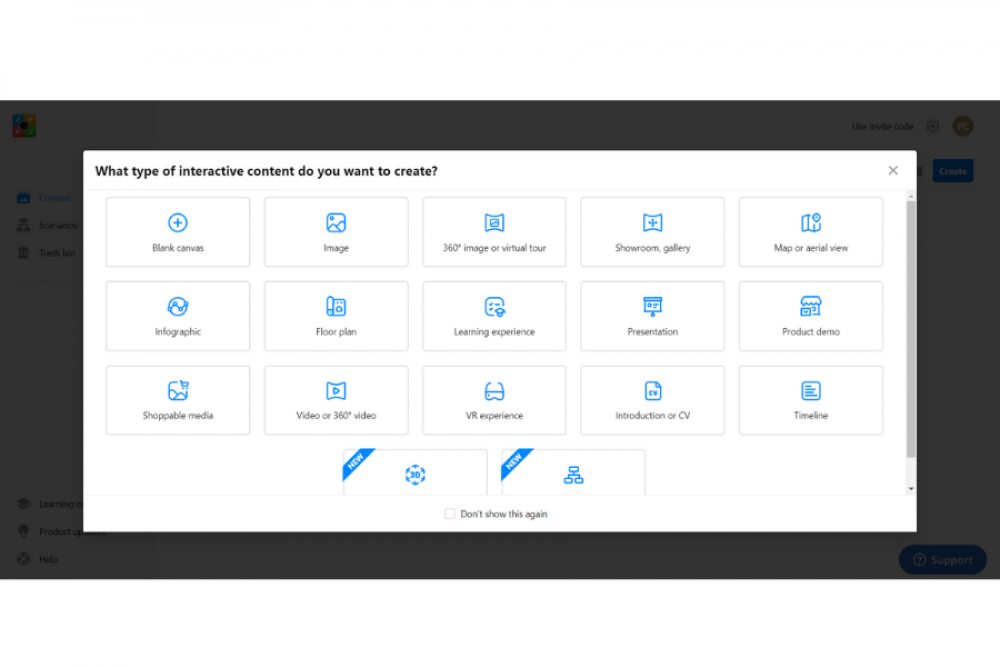This screenshot has height=667, width=1000.
Task: Select the Showroom, gallery icon
Action: point(652,223)
